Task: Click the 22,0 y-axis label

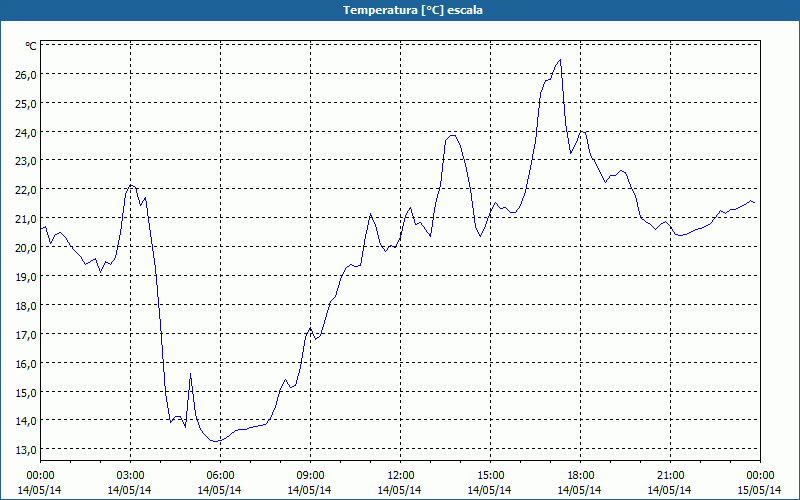Action: point(27,190)
